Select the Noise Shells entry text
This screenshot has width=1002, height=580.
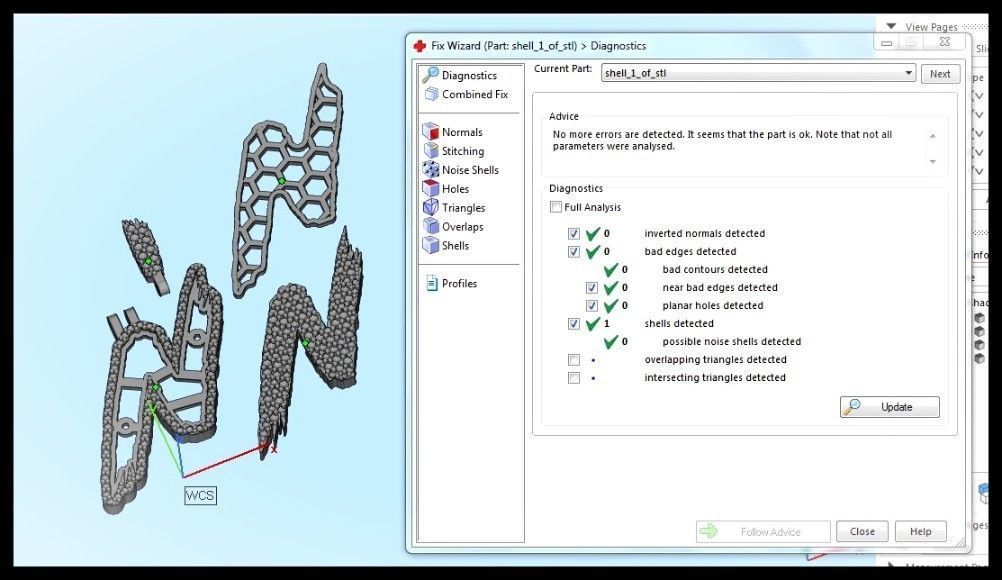[470, 170]
